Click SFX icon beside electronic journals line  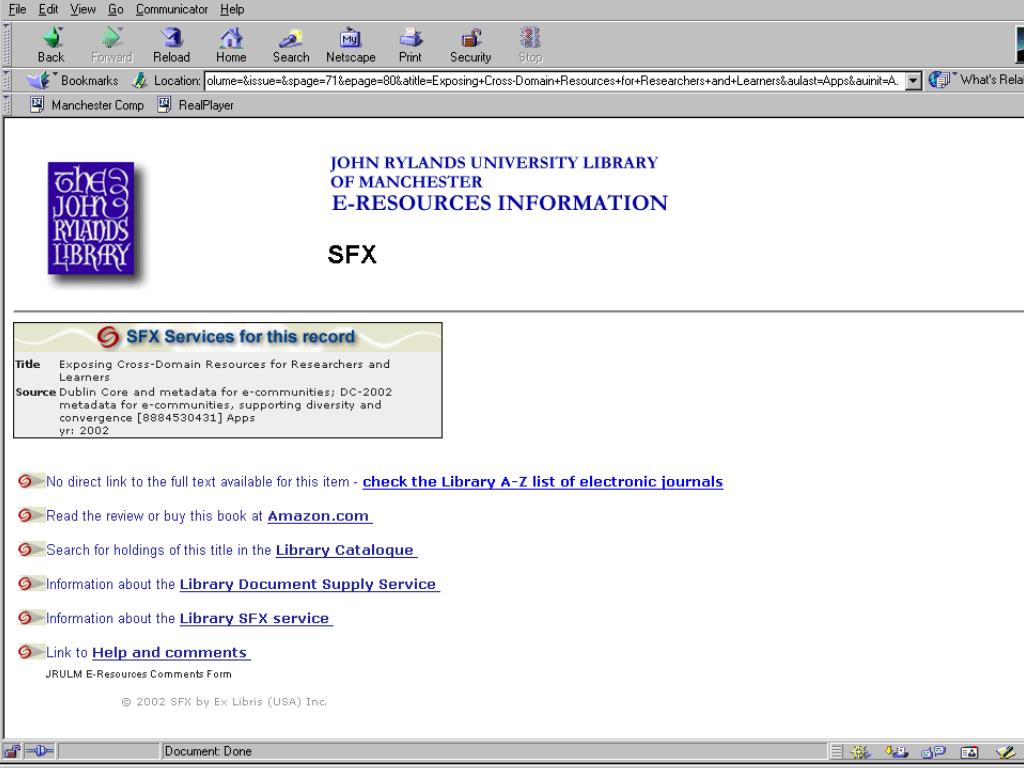point(31,481)
